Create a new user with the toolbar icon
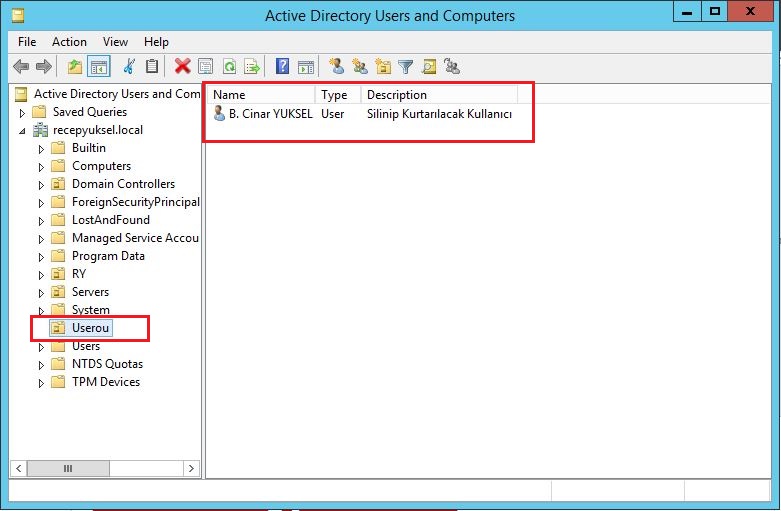 click(x=336, y=66)
